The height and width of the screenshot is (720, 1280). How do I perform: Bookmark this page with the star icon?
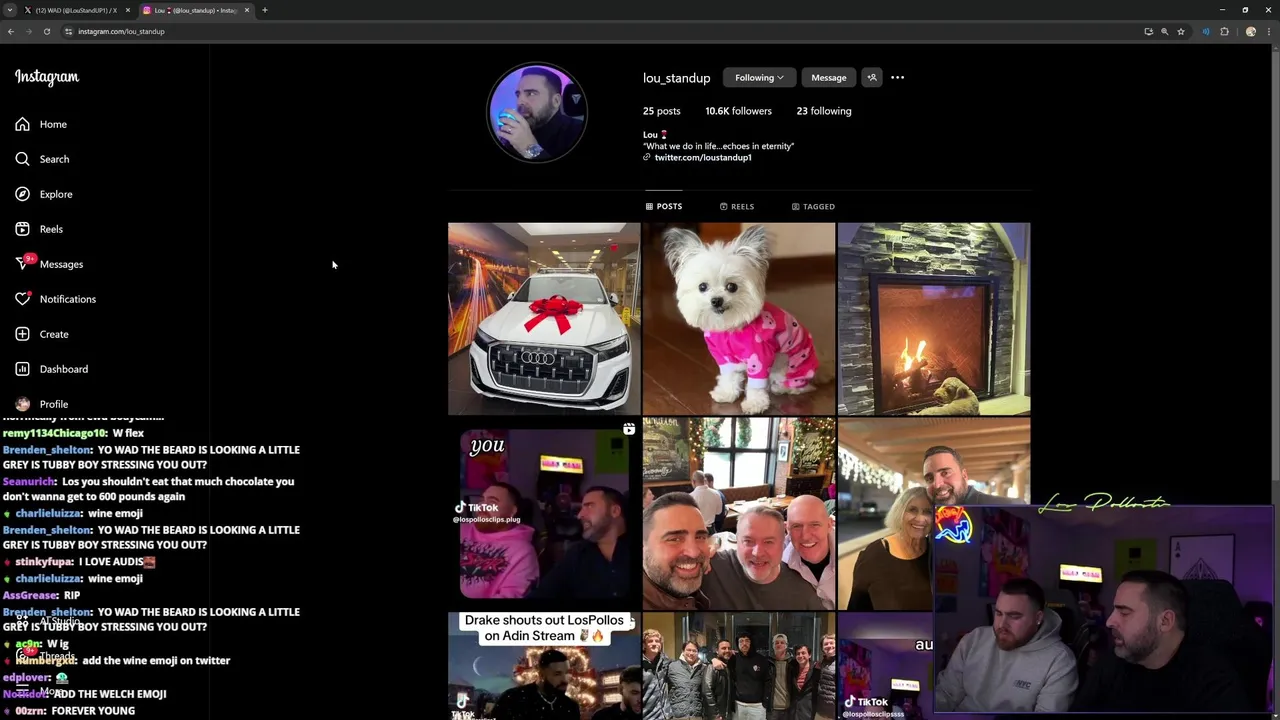click(1180, 31)
